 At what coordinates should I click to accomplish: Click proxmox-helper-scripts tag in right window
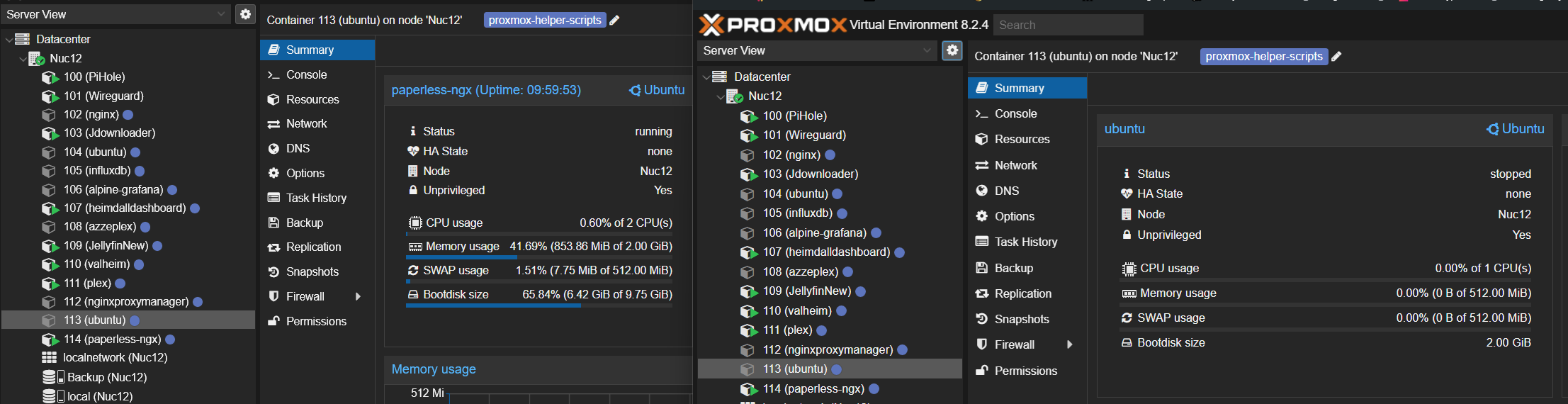point(1264,56)
